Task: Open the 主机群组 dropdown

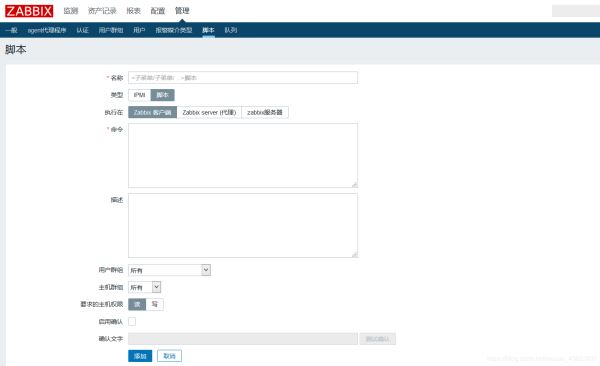Action: [x=145, y=287]
